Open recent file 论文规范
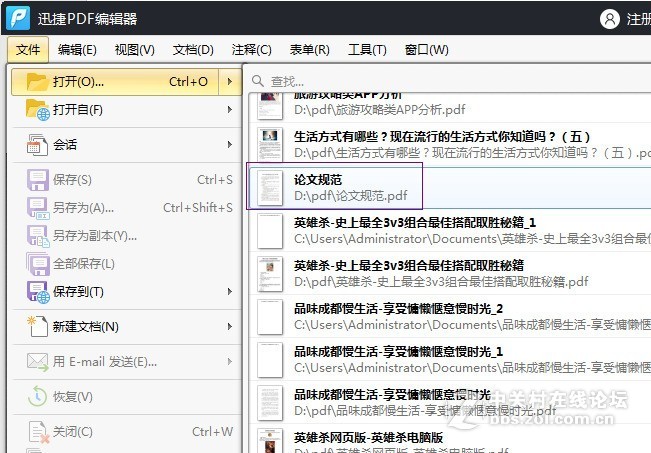651x453 pixels. pyautogui.click(x=450, y=187)
